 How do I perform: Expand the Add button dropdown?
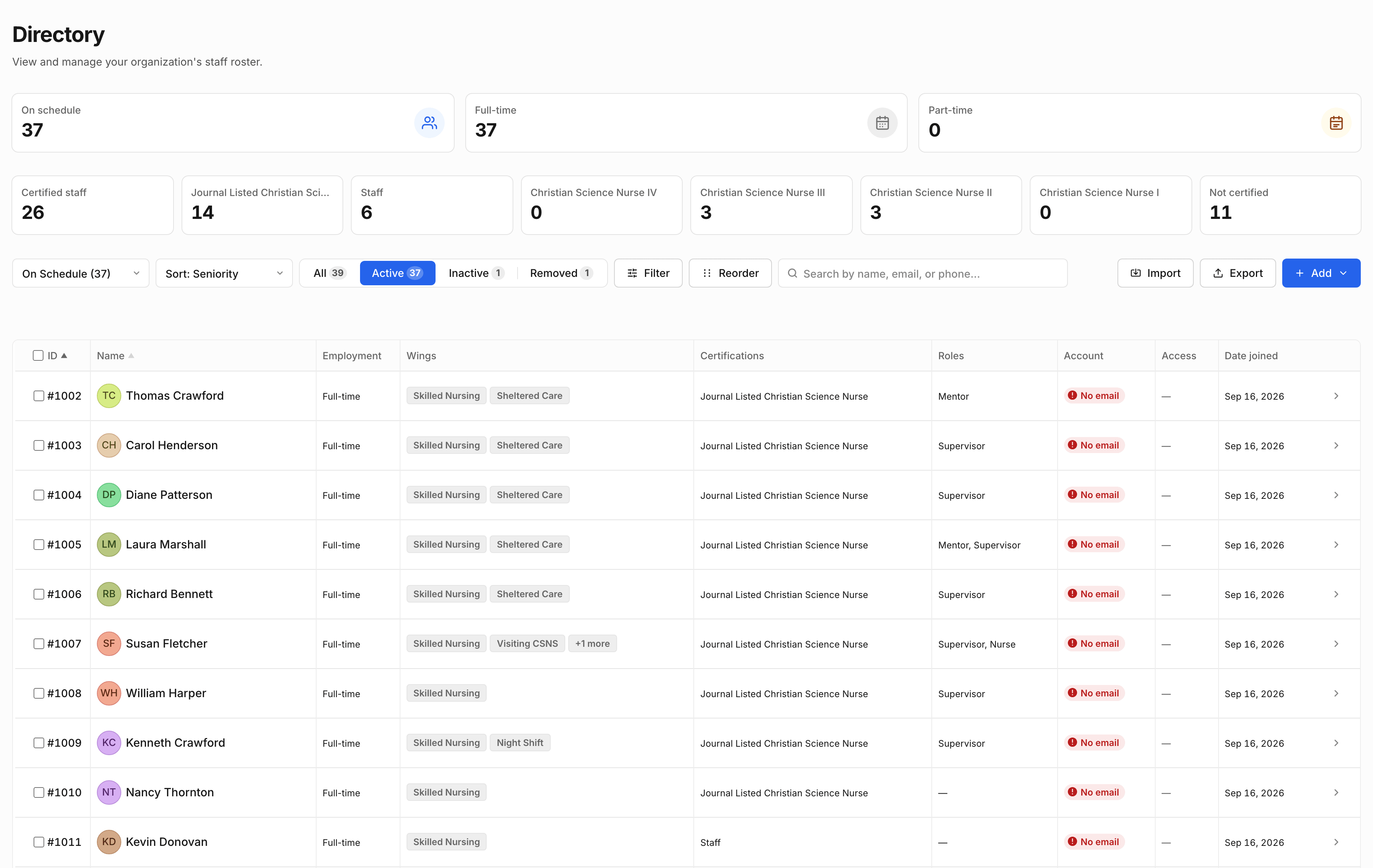(x=1321, y=274)
